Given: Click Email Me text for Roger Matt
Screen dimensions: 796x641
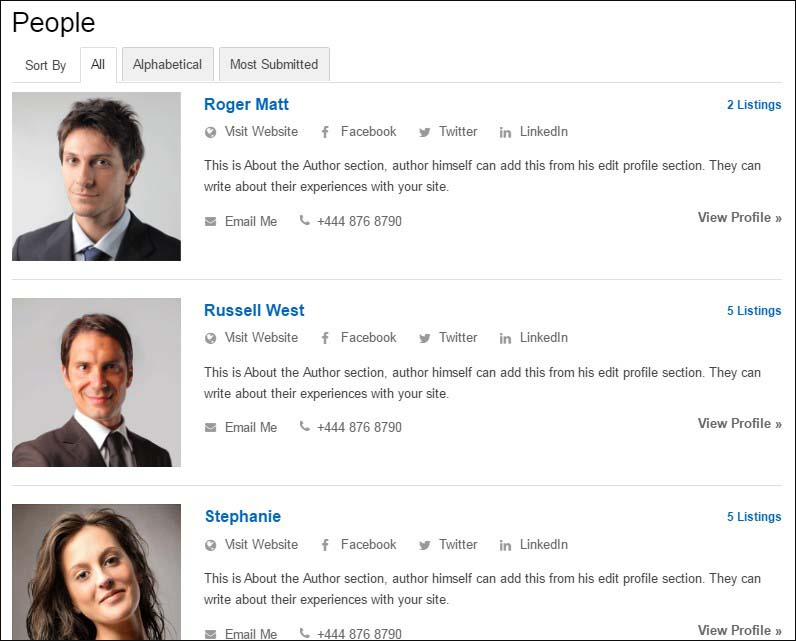Looking at the screenshot, I should point(251,221).
